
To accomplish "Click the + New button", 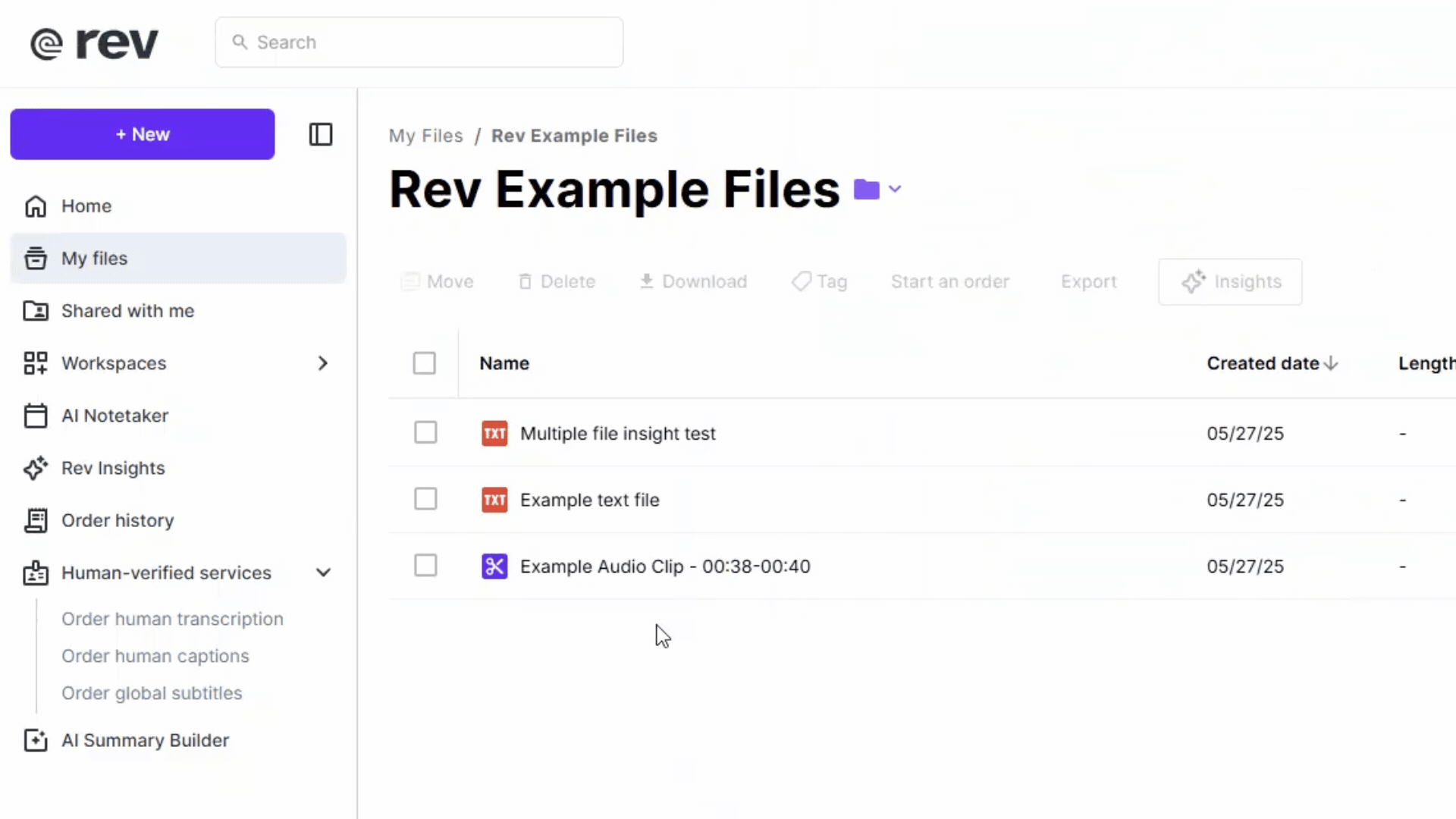I will (x=143, y=134).
